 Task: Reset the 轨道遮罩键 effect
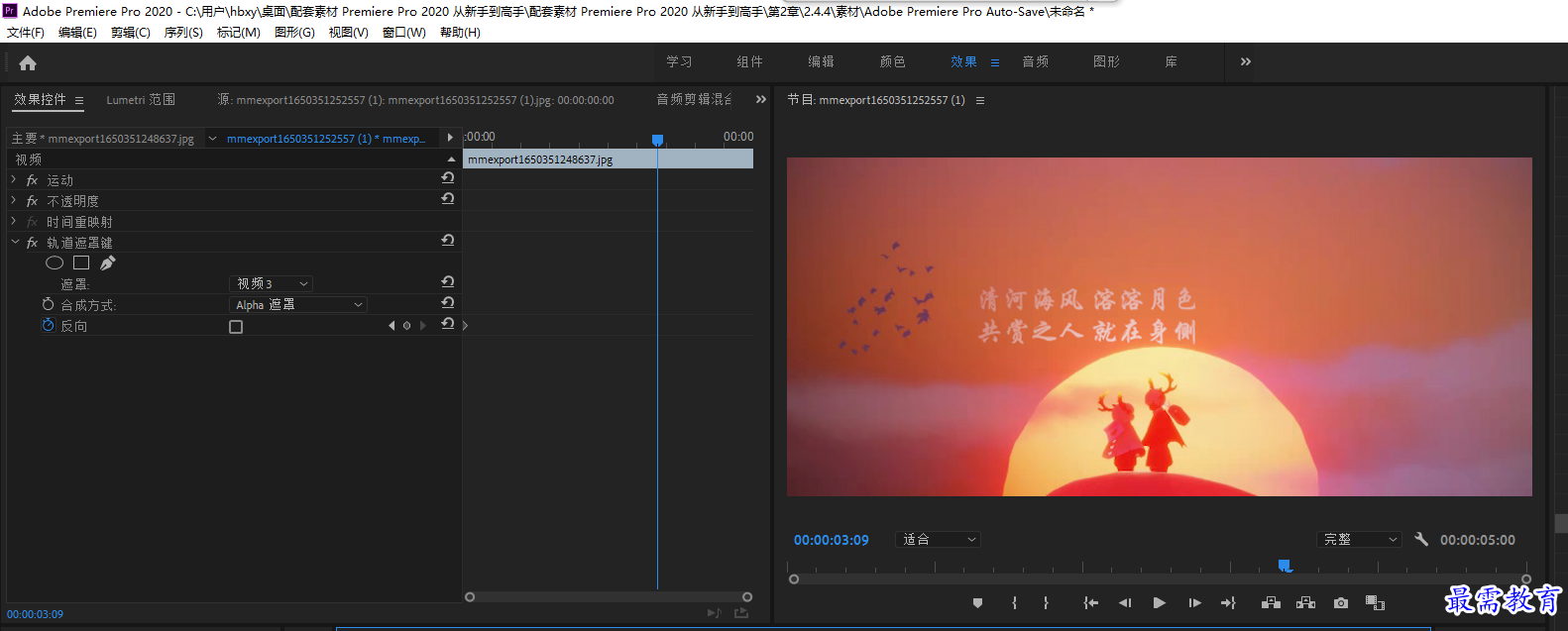point(448,241)
